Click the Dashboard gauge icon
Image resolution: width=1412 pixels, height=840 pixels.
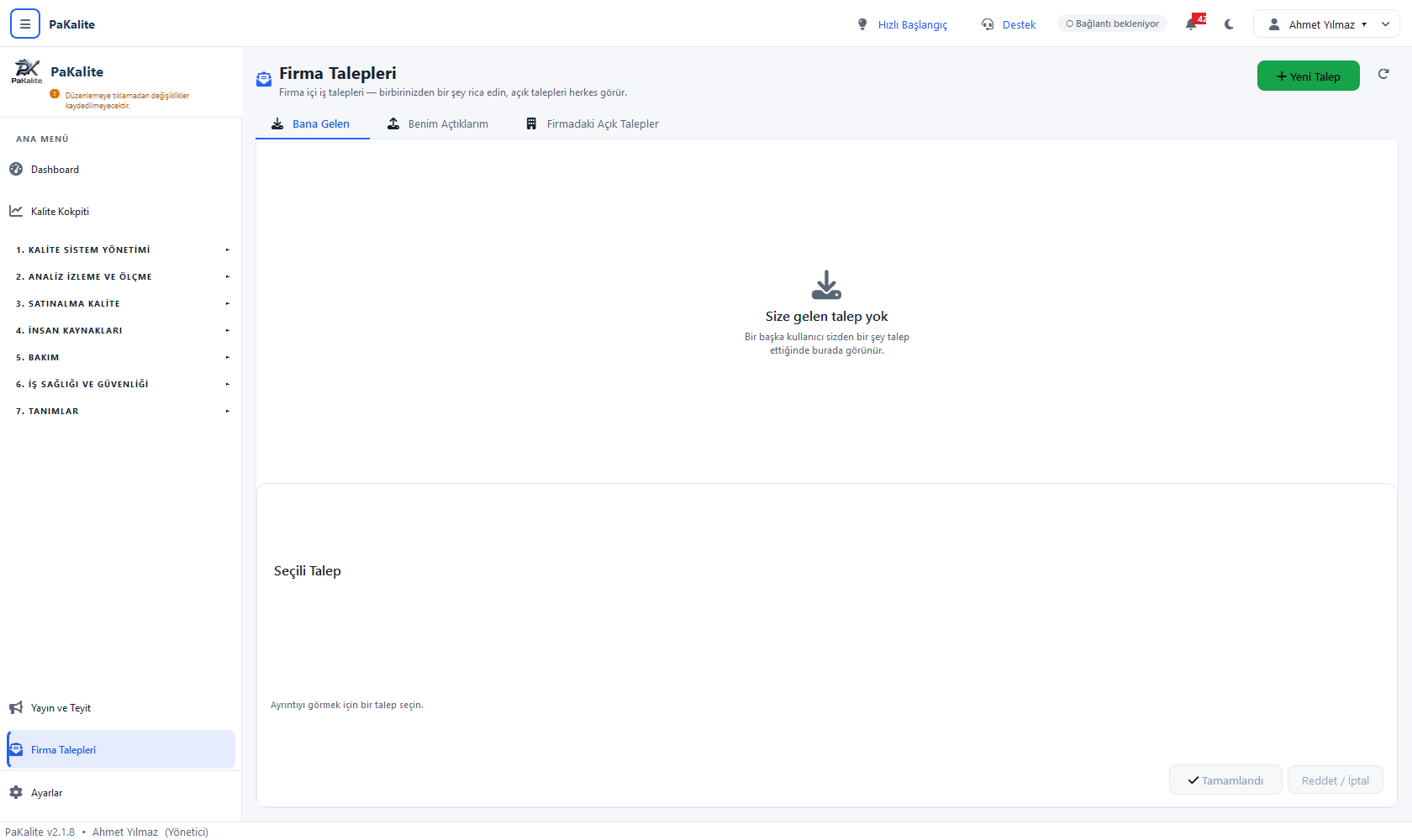(16, 169)
